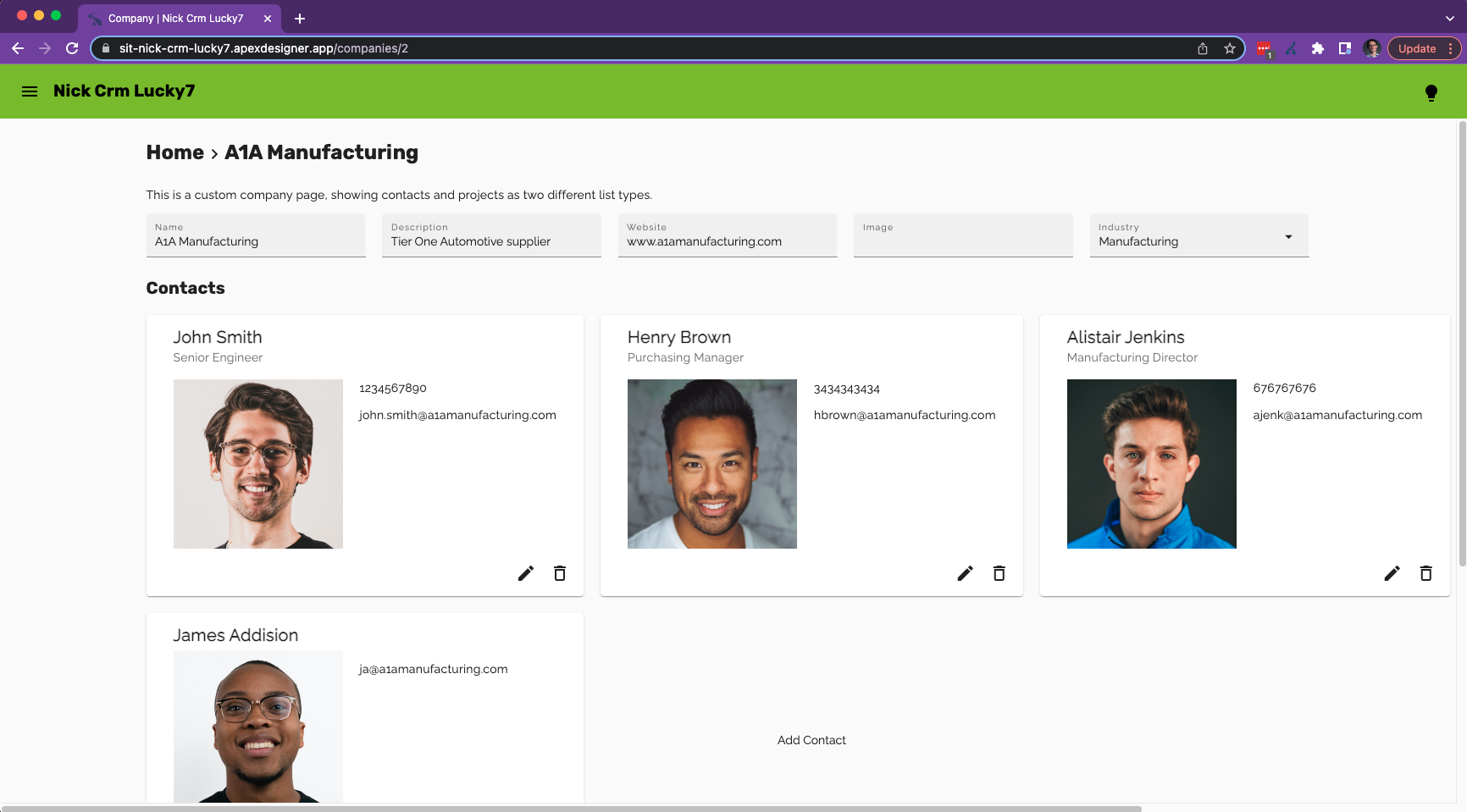Screen dimensions: 1467x812
Task: Click the vertical page scrollbar
Action: click(1462, 343)
